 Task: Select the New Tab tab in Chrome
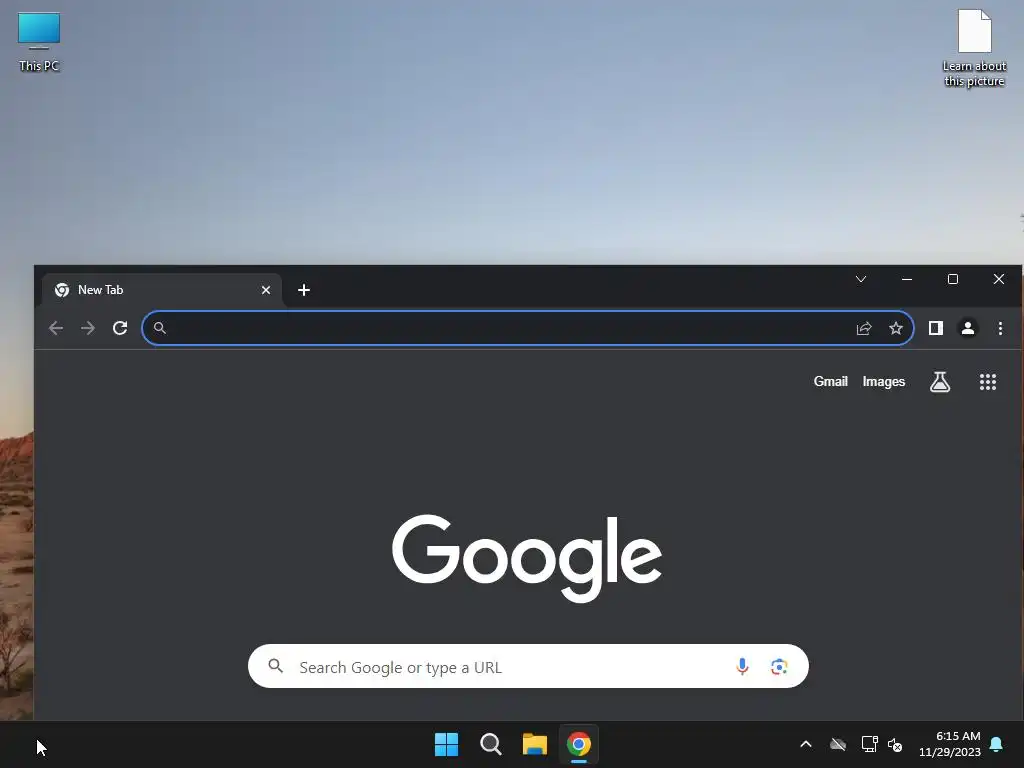(161, 290)
